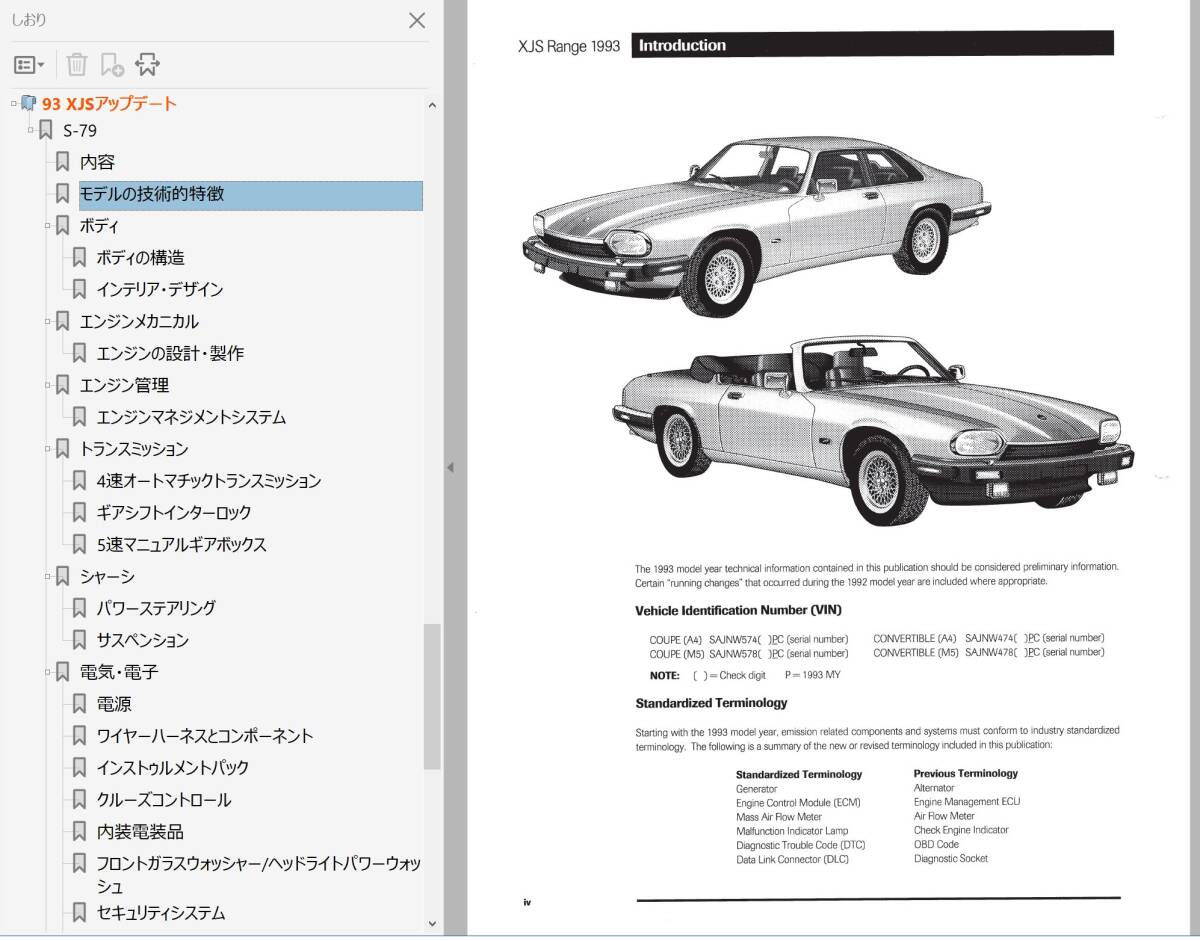Open the 93 XJSアップデート bookmark
This screenshot has width=1200, height=941.
[x=109, y=103]
